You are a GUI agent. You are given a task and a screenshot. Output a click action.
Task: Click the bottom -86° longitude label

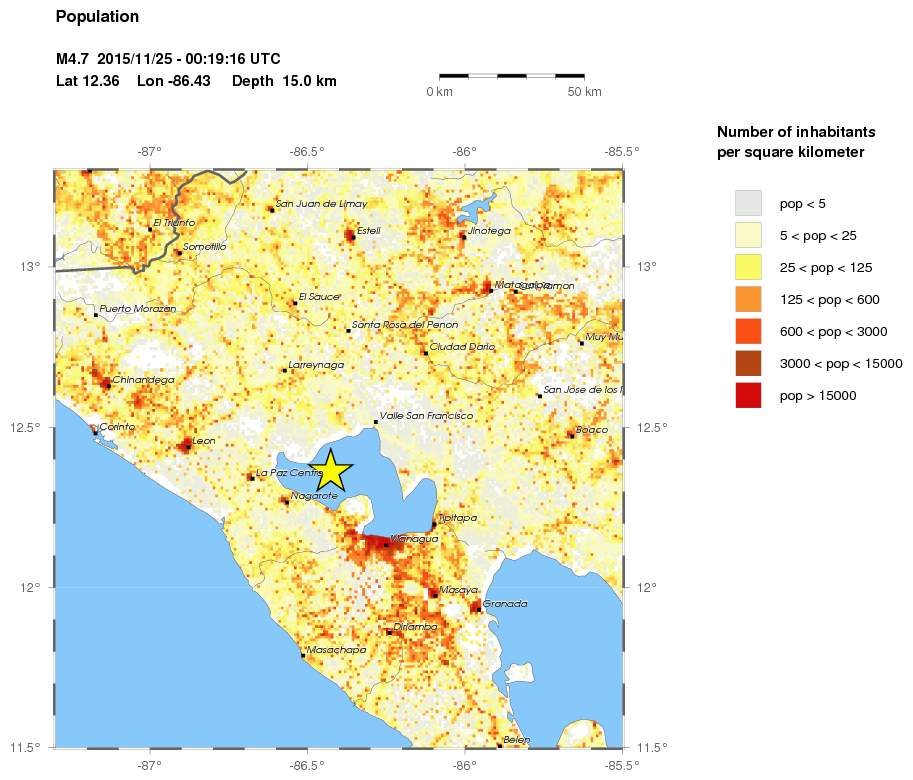point(465,765)
